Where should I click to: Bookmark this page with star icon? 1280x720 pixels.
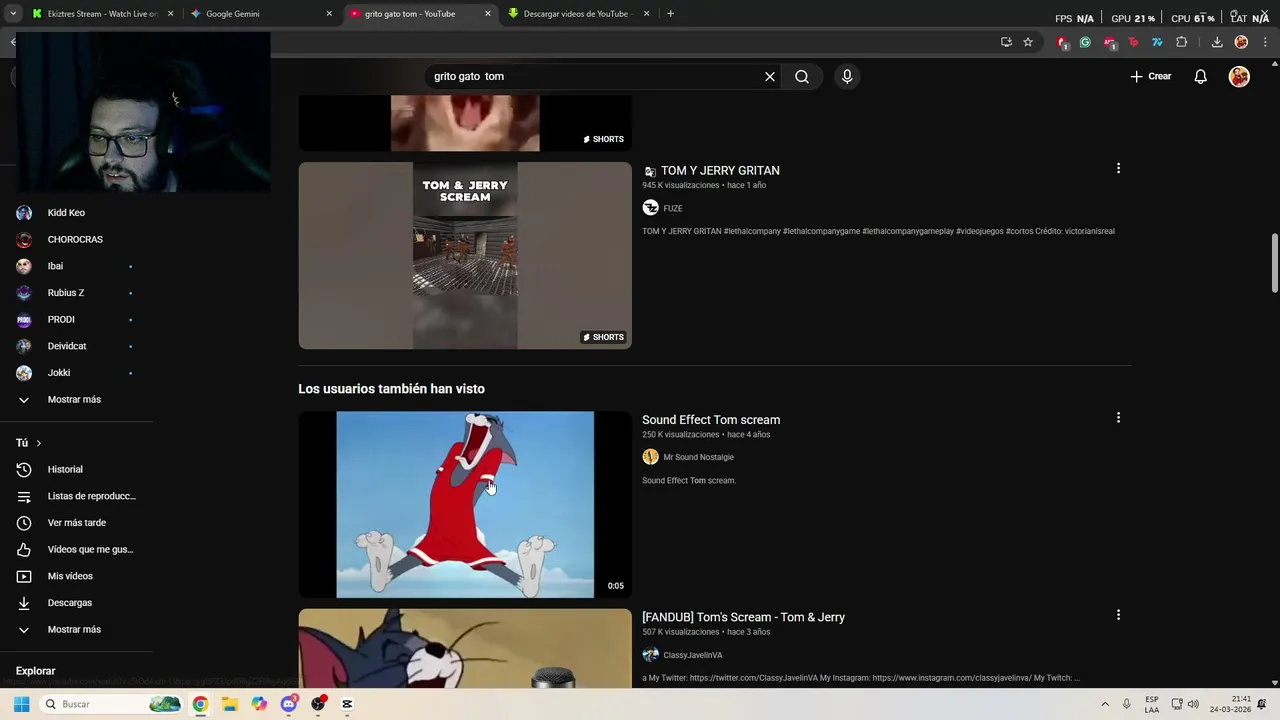coord(1027,42)
